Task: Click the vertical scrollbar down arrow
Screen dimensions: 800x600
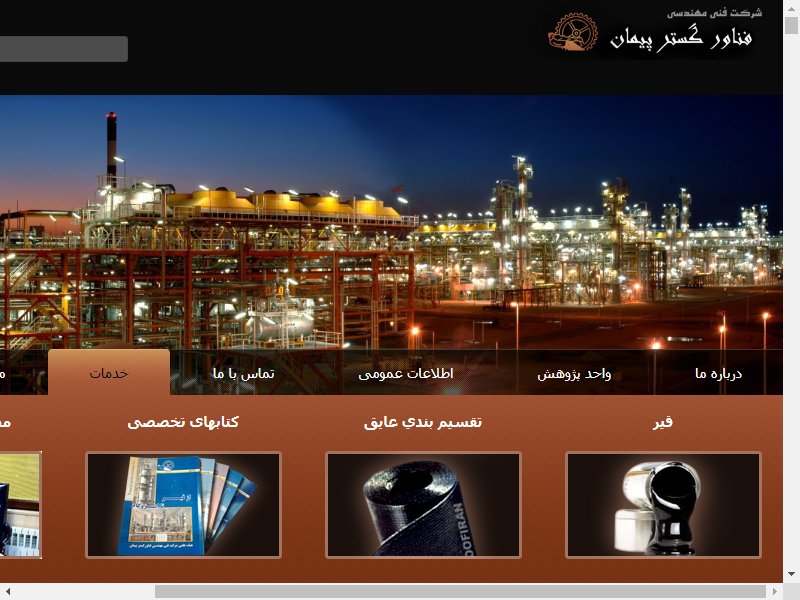Action: [791, 574]
